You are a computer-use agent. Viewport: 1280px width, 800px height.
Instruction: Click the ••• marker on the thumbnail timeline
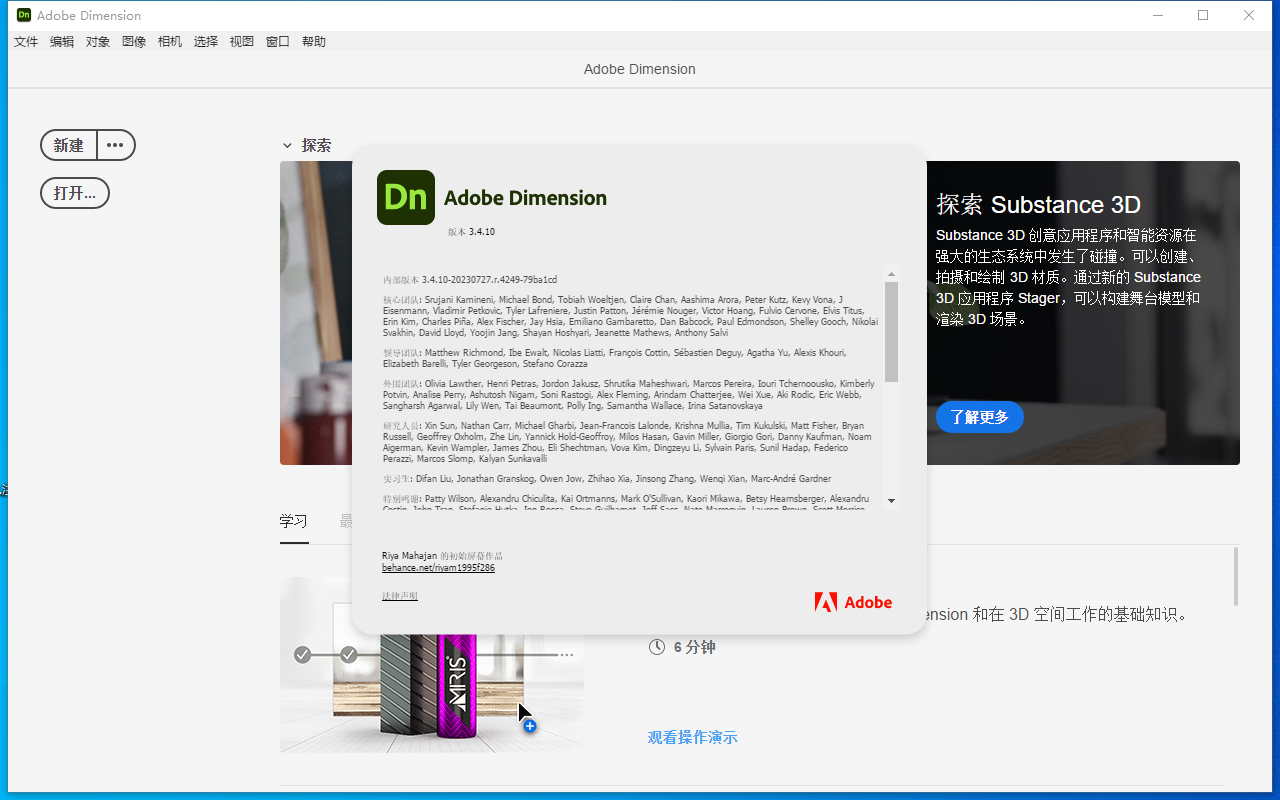pyautogui.click(x=566, y=654)
